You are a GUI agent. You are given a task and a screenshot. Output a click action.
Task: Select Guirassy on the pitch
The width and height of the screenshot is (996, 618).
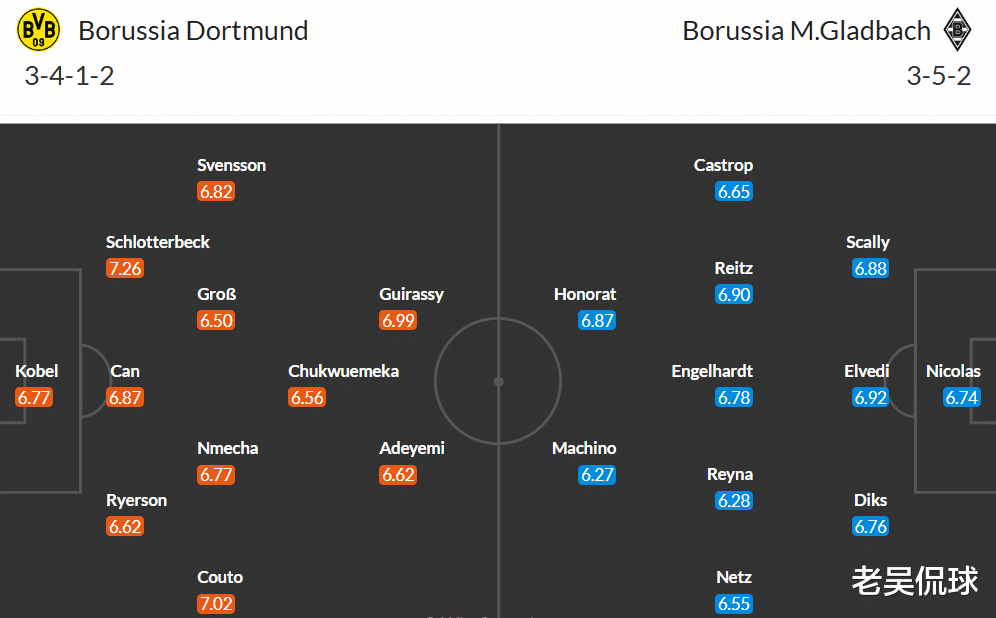(411, 294)
